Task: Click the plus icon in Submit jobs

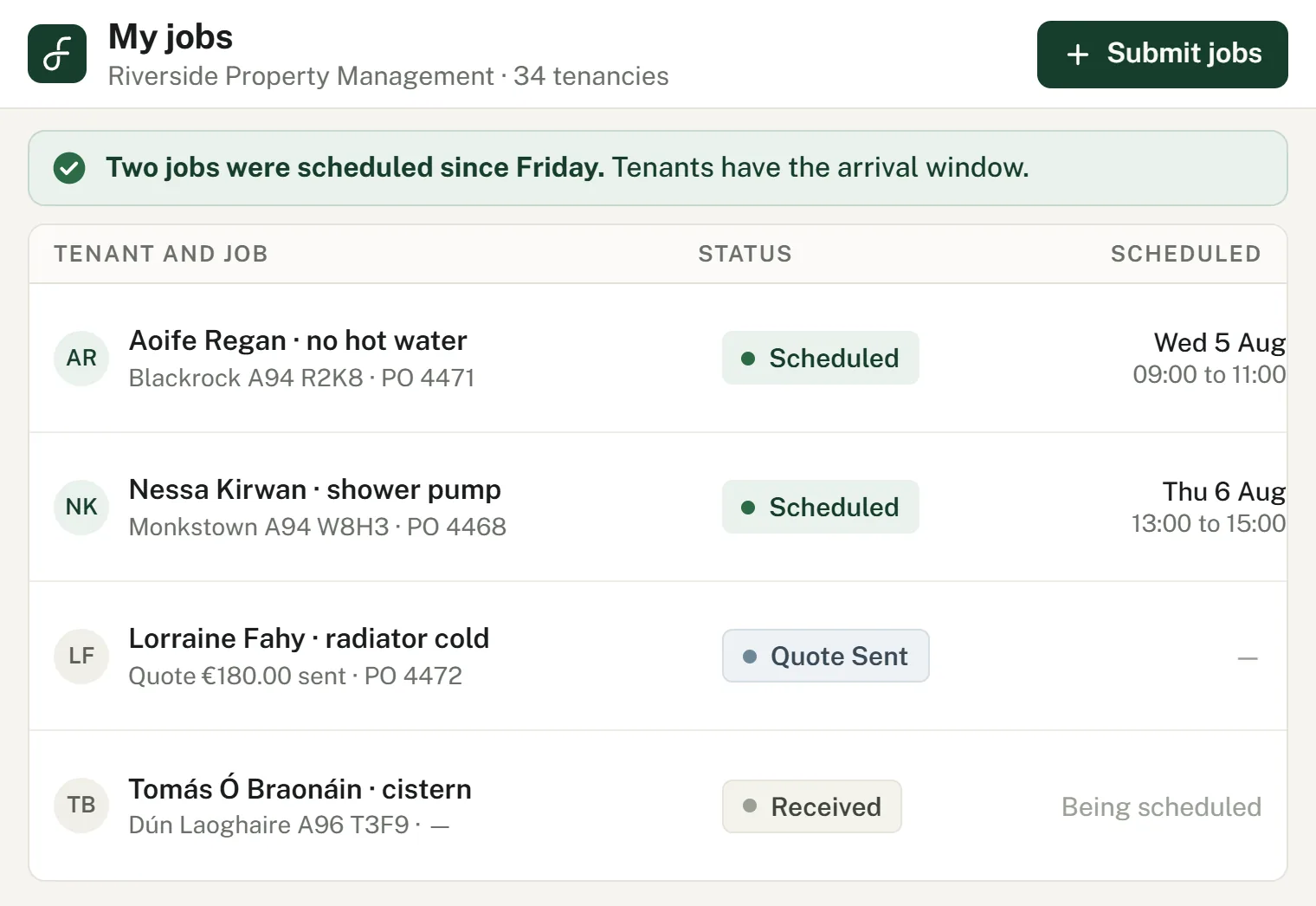Action: tap(1077, 55)
